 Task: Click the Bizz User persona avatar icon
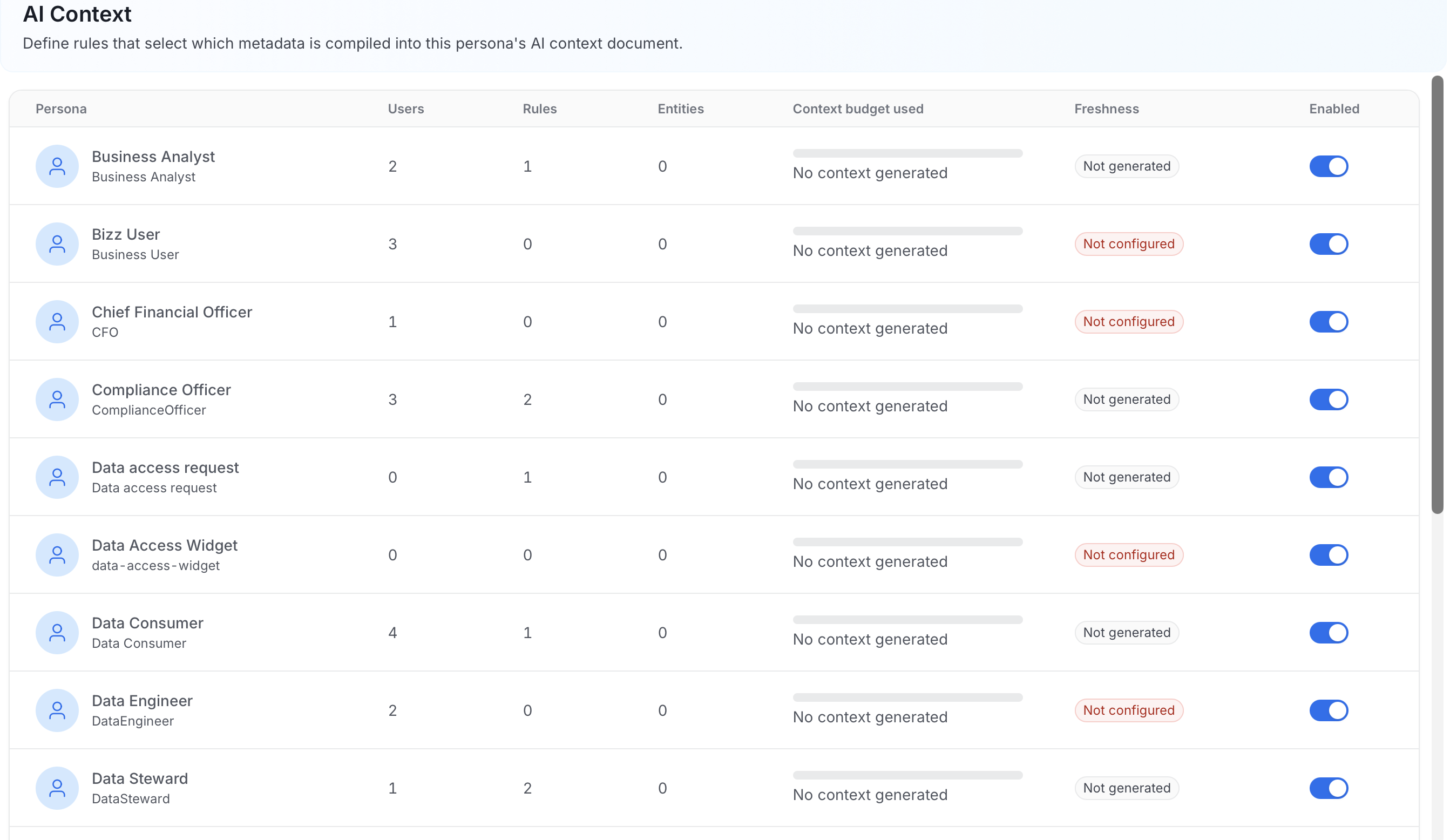(x=57, y=244)
